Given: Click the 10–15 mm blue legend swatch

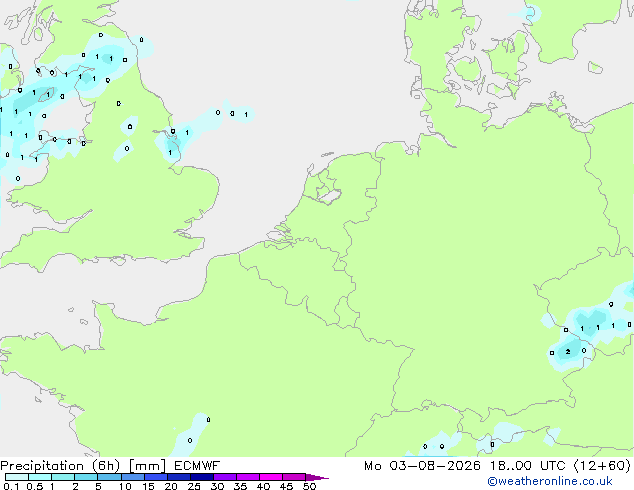Looking at the screenshot, I should tap(133, 477).
